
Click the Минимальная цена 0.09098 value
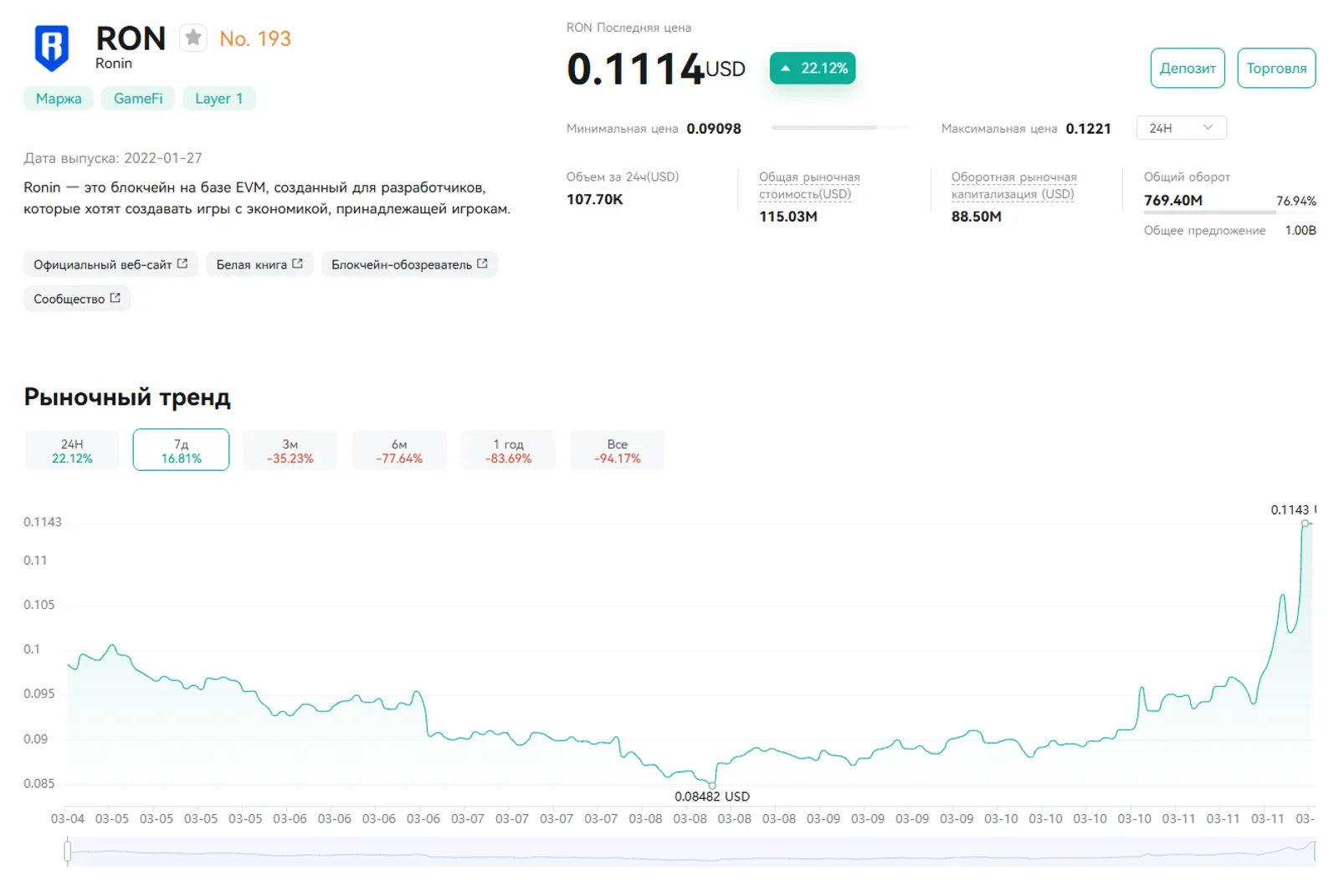[714, 129]
